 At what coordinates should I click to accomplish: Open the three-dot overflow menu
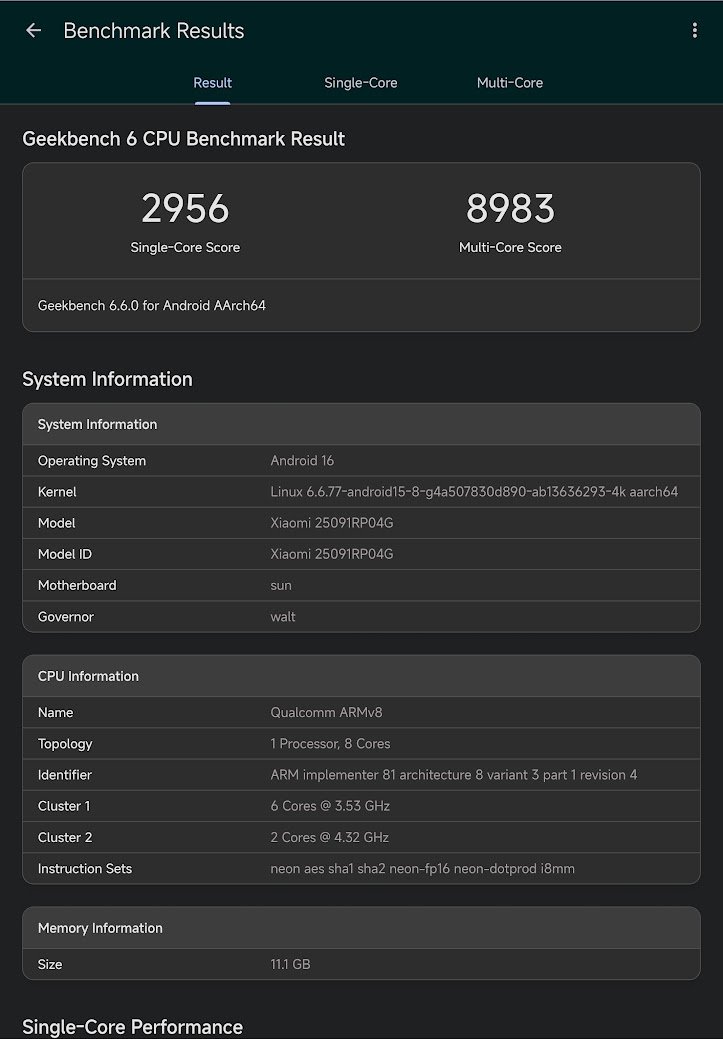(x=695, y=30)
